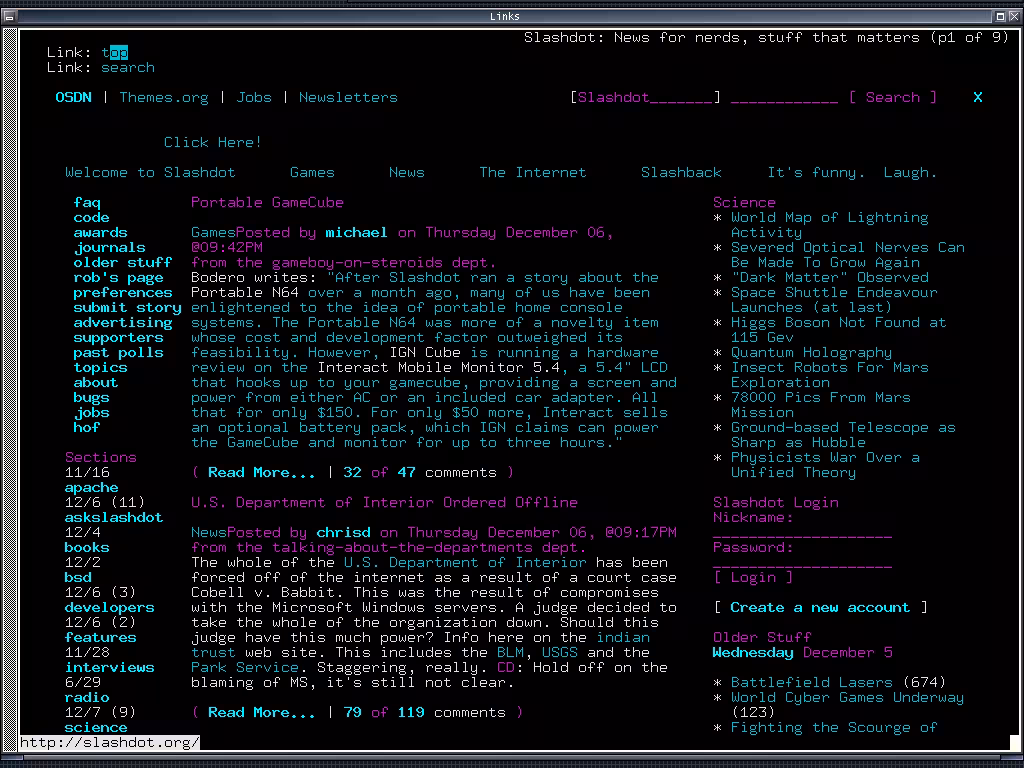Read More on the Portable GameCube story
This screenshot has width=1024, height=768.
tap(261, 472)
